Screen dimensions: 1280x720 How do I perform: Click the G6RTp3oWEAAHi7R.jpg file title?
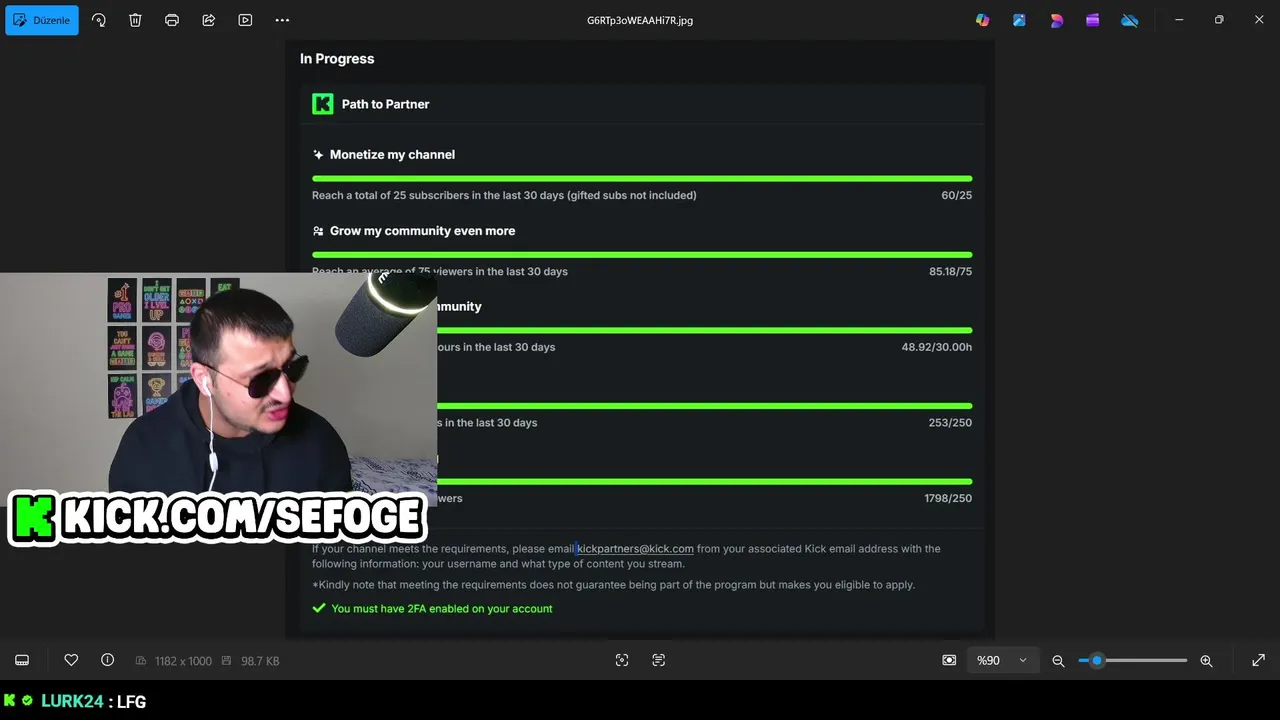(640, 20)
